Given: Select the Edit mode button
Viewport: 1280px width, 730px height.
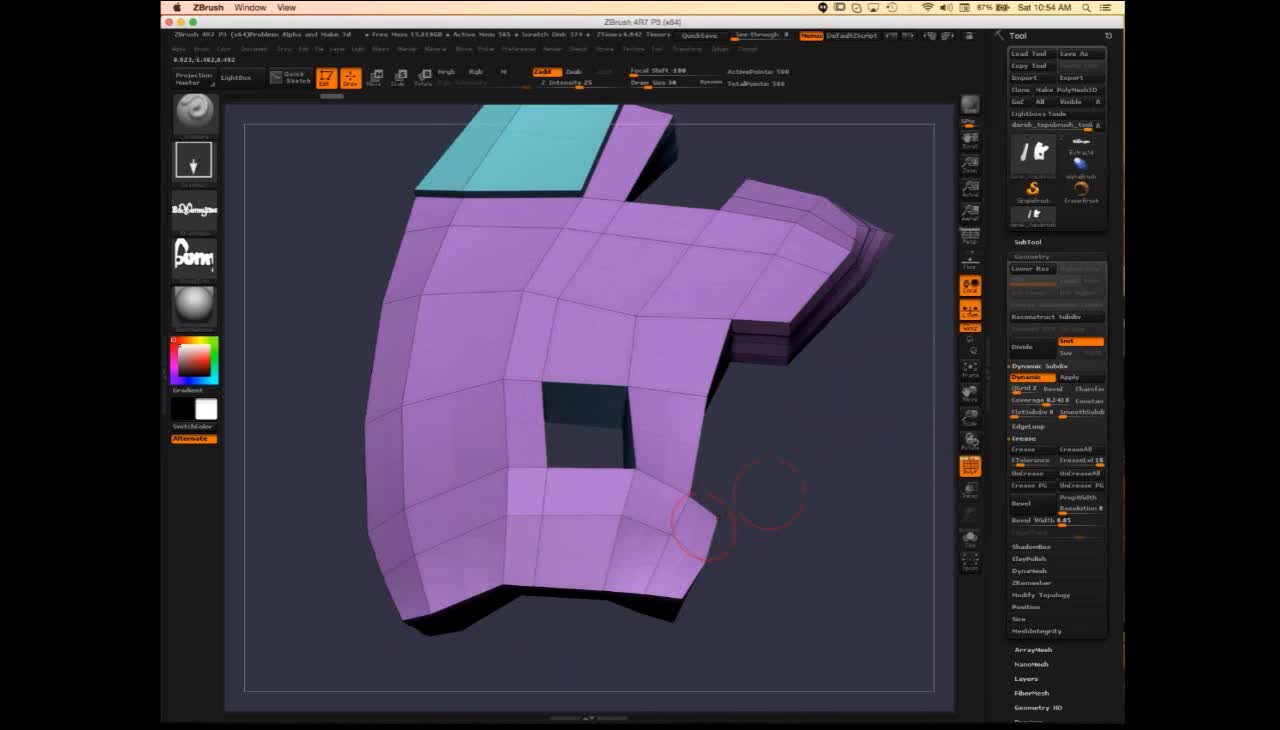Looking at the screenshot, I should tap(326, 78).
